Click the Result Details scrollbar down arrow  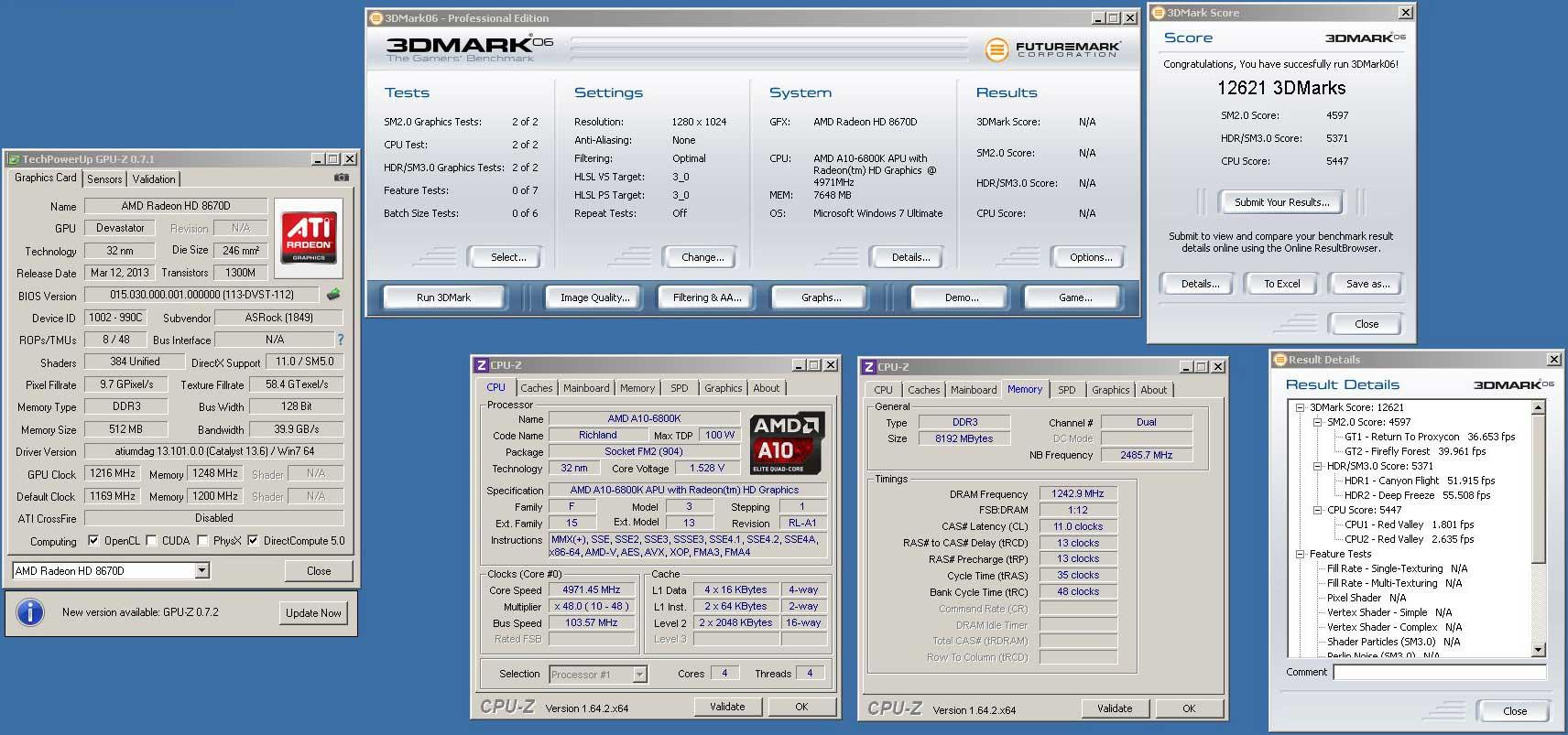point(1539,650)
